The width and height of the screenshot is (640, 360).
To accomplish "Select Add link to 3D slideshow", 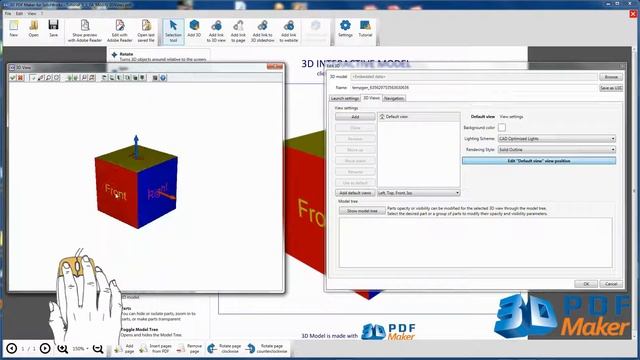I will point(262,31).
